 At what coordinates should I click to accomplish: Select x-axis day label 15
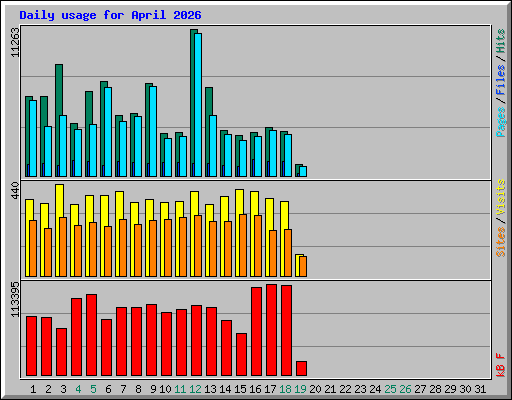(240, 389)
